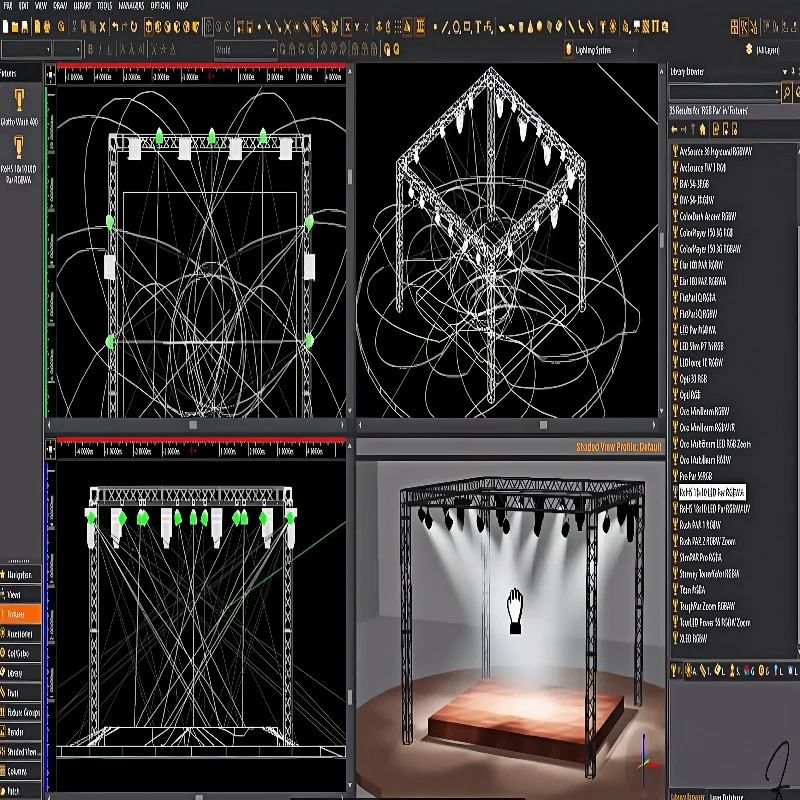800x800 pixels.
Task: Open the Managers menu
Action: [x=131, y=6]
